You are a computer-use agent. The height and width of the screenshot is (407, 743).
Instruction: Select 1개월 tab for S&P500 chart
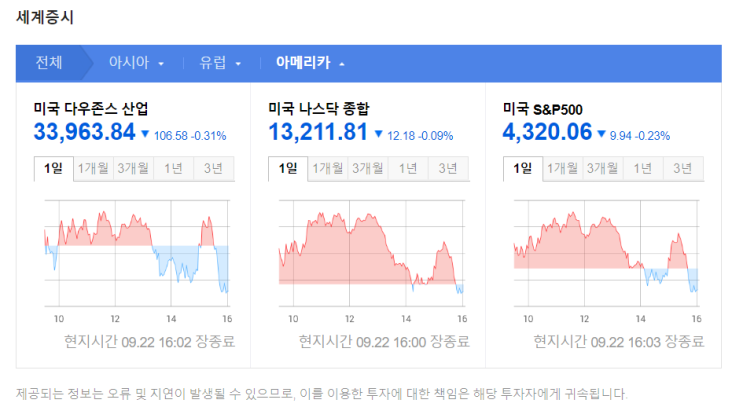point(563,168)
